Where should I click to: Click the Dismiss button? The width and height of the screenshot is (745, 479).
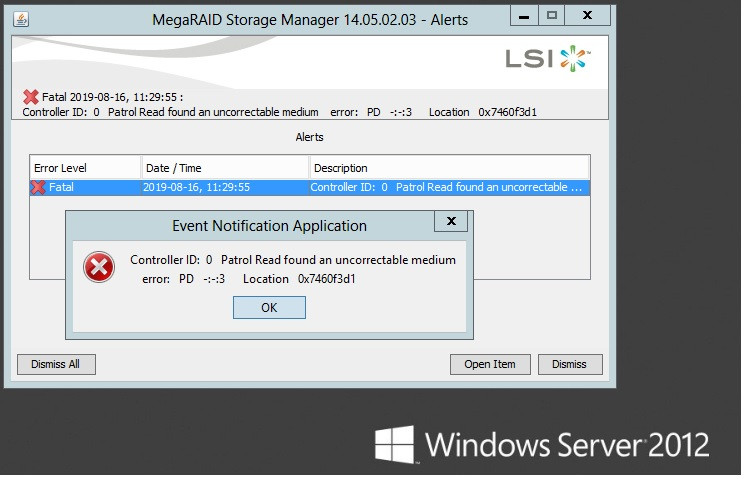click(572, 365)
